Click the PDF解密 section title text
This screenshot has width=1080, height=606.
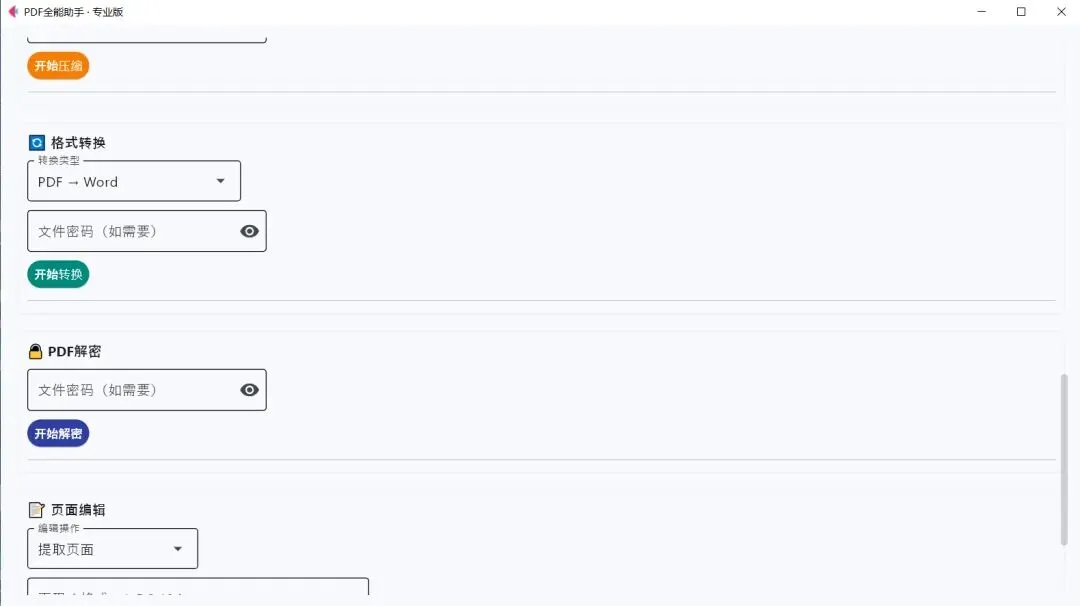coord(74,352)
